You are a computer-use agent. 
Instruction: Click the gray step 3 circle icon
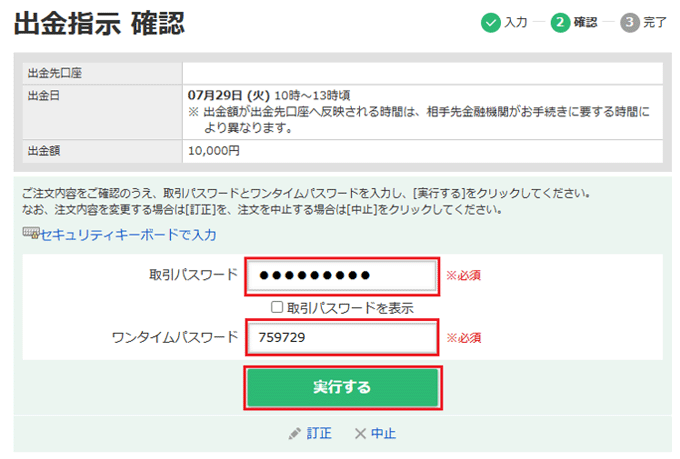(x=630, y=22)
